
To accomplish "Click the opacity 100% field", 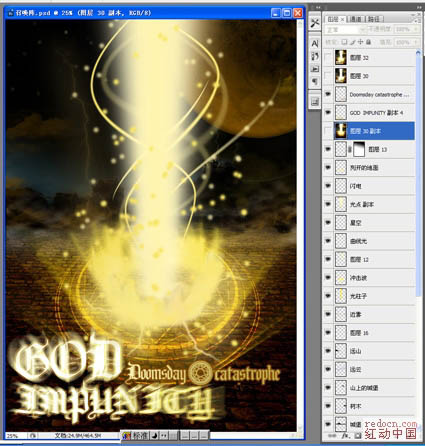I will pyautogui.click(x=403, y=30).
